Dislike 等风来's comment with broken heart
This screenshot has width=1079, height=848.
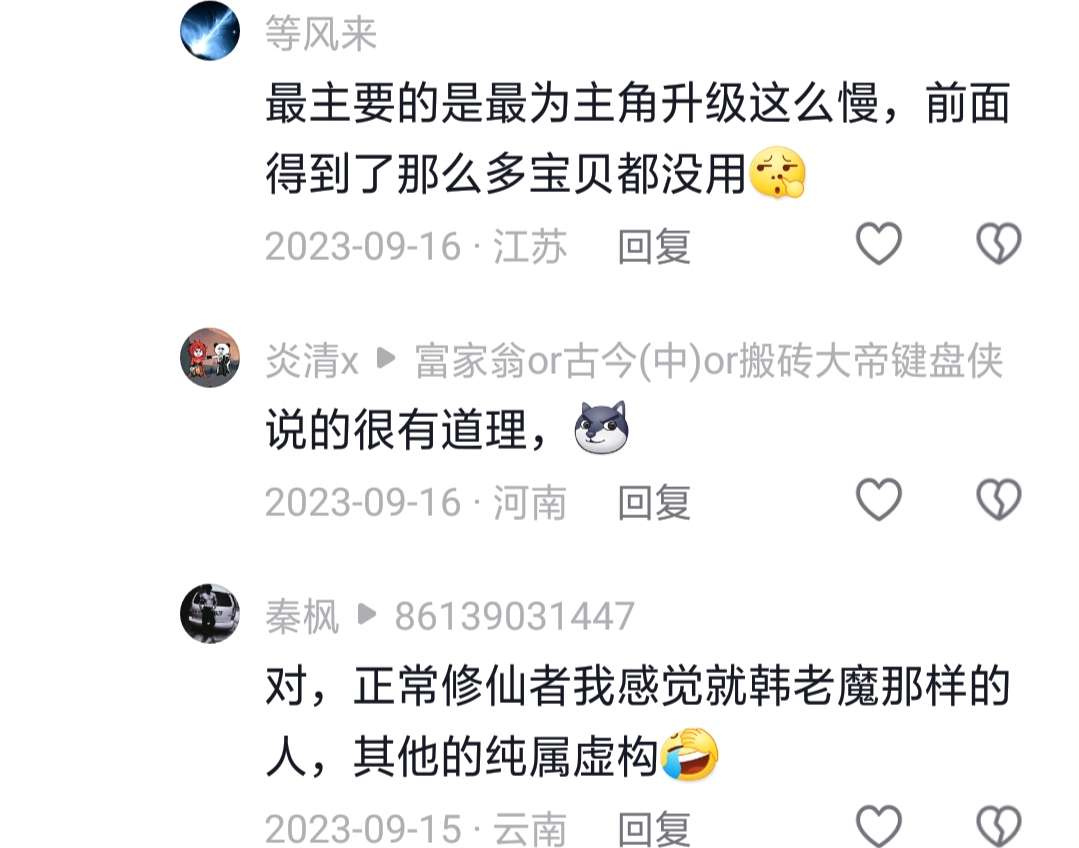[x=999, y=244]
